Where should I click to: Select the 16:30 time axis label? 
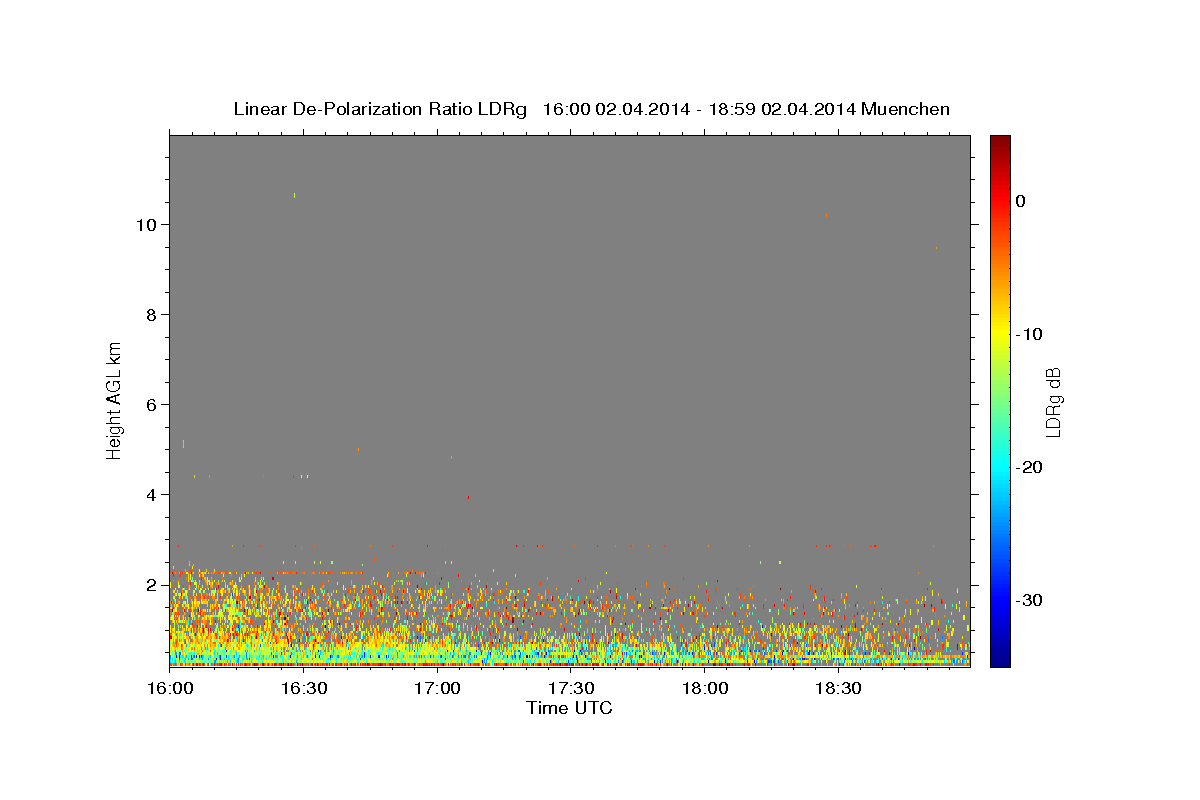coord(304,689)
